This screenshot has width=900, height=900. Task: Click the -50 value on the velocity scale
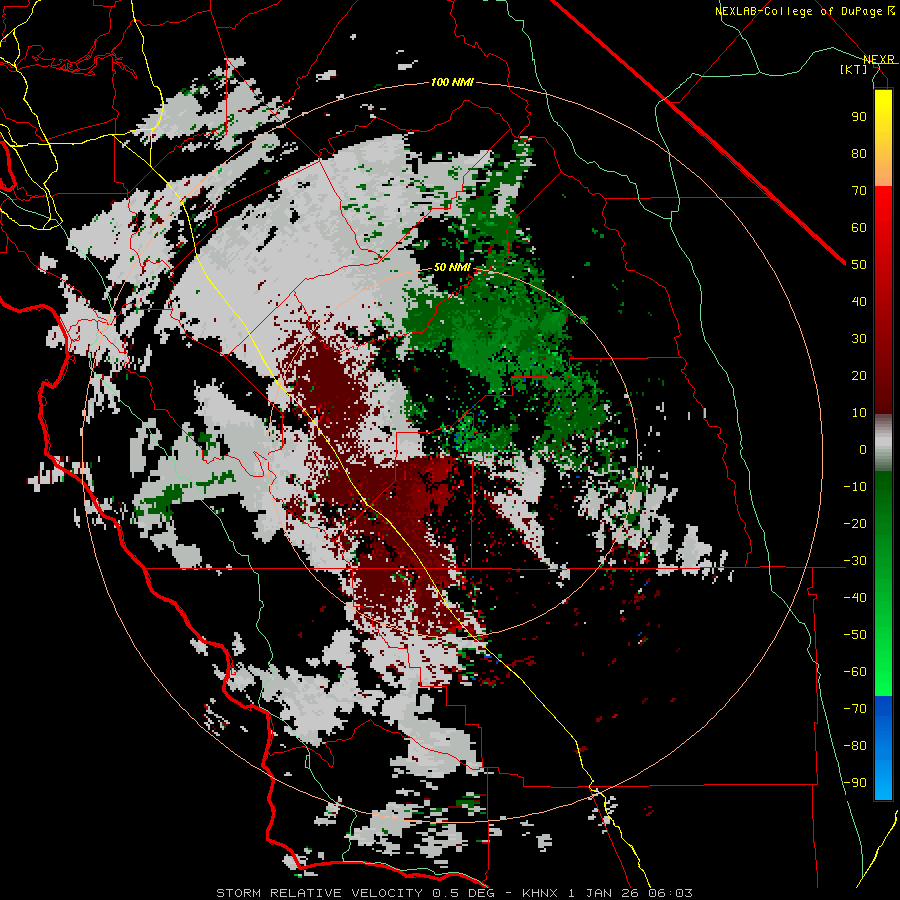coord(855,635)
